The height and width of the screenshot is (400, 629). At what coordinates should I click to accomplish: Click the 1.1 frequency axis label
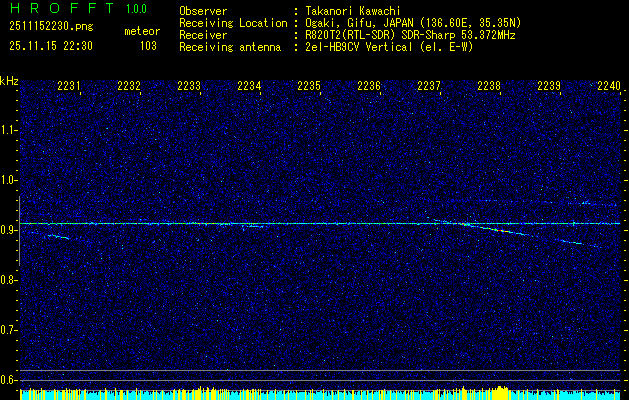pyautogui.click(x=9, y=130)
